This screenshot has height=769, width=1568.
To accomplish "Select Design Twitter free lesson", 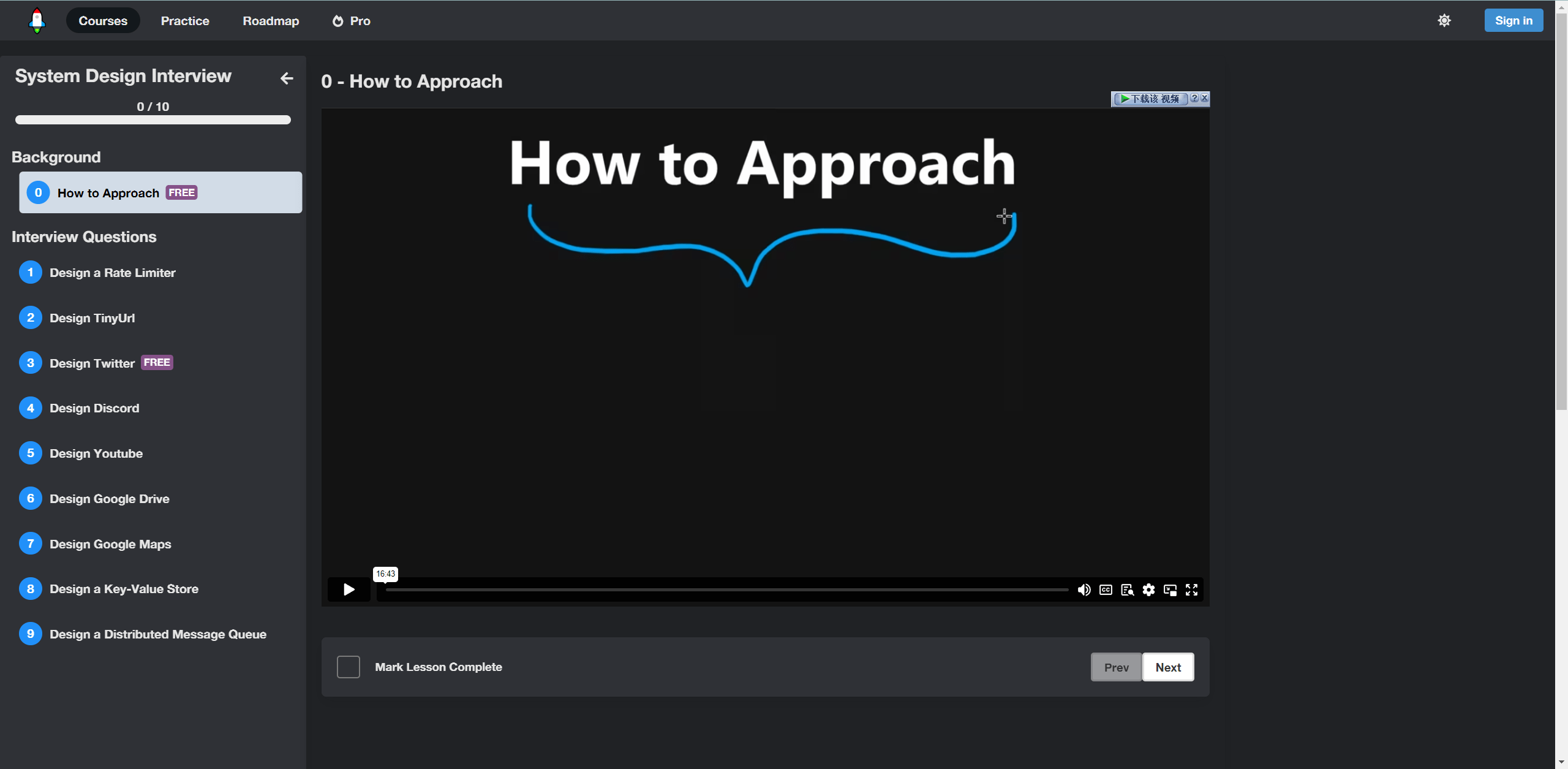I will (92, 363).
